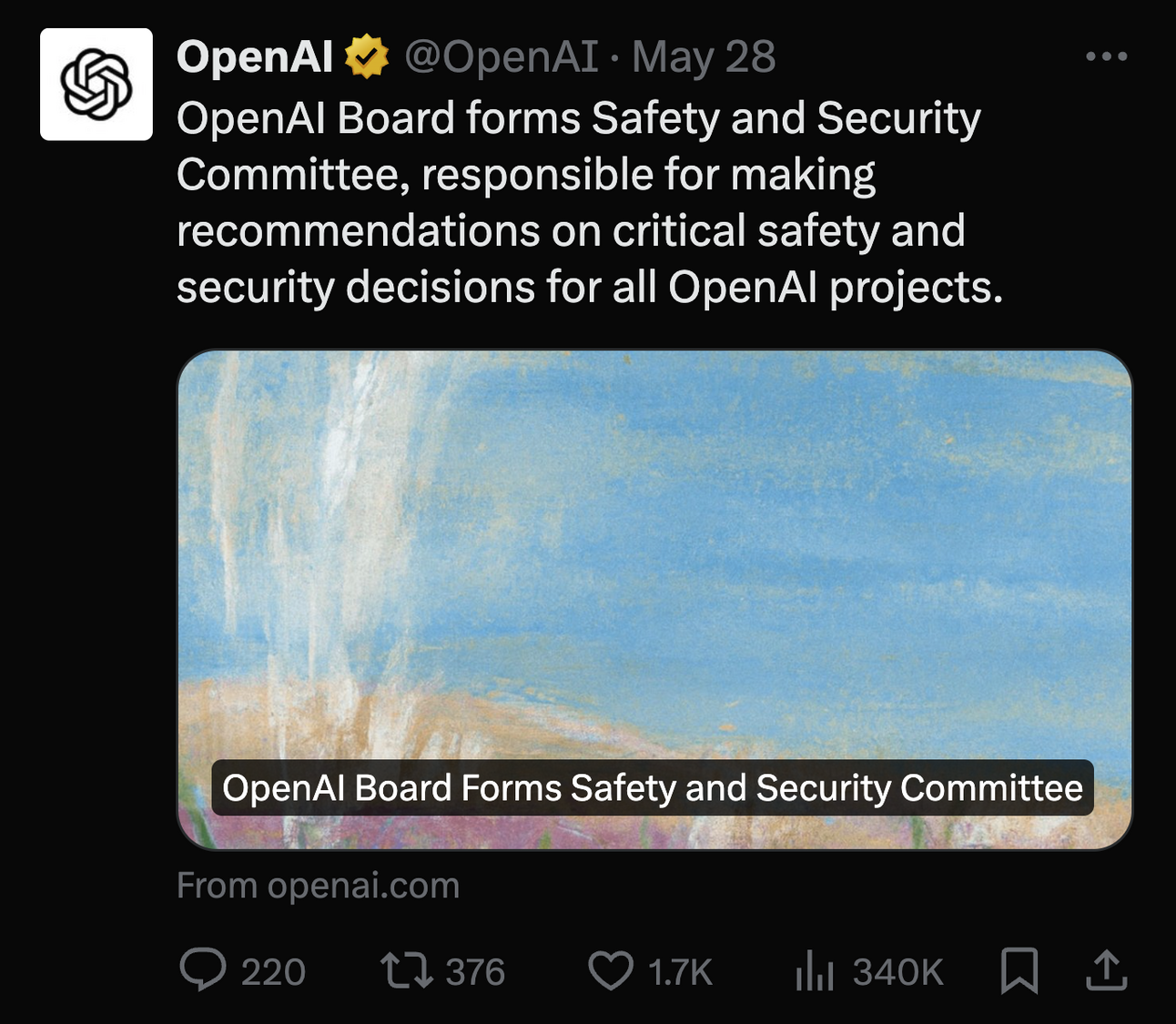Click the link preview image thumbnail
Viewport: 1176px width, 1024px height.
(x=654, y=546)
